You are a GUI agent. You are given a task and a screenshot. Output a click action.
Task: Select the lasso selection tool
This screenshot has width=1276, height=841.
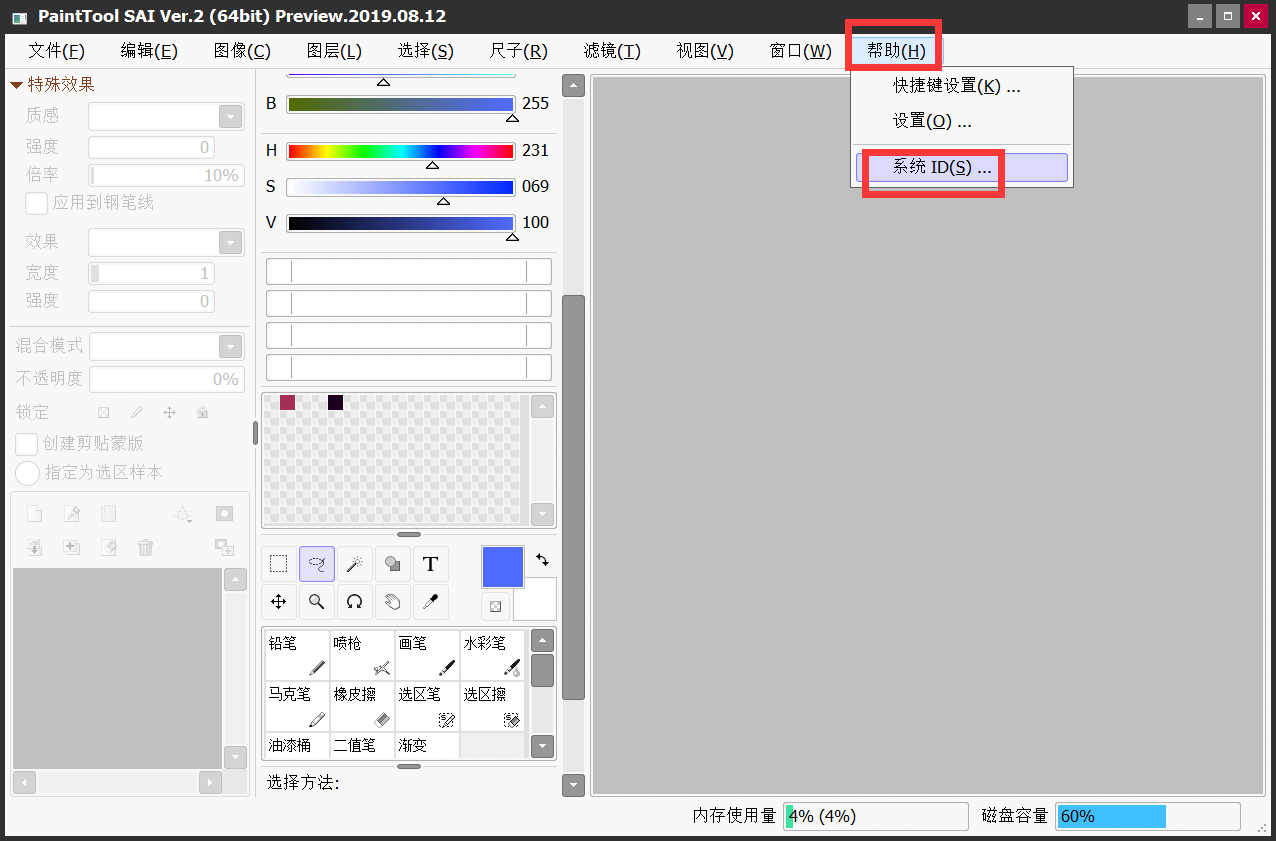coord(317,564)
